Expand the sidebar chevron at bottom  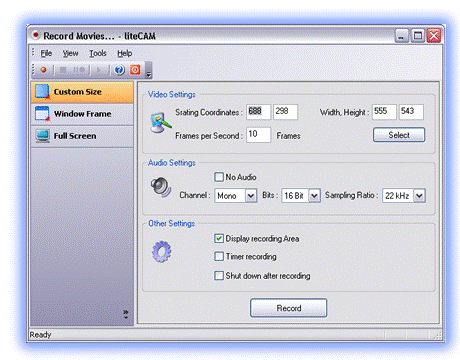coord(126,314)
